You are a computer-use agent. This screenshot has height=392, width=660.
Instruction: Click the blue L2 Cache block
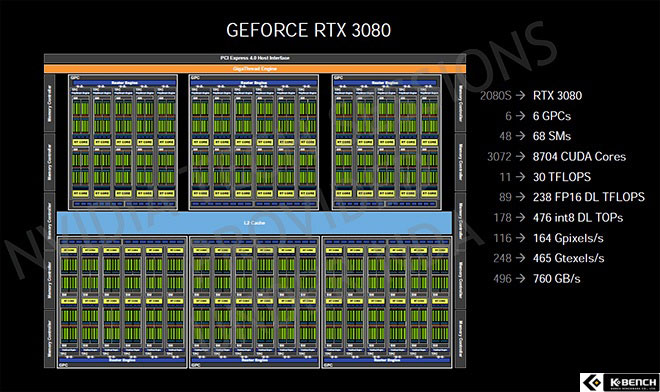(x=254, y=222)
